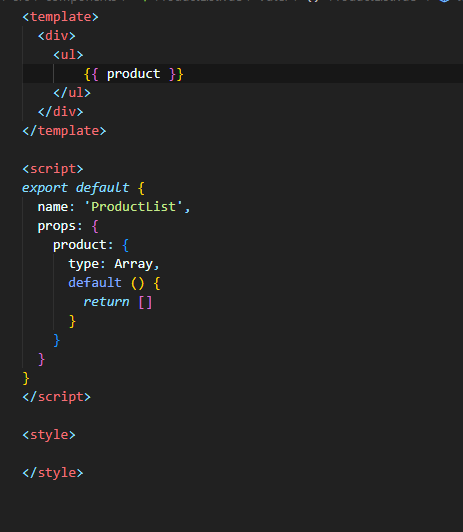This screenshot has width=463, height=532.
Task: Place cursor on the opening <div> tag
Action: click(57, 36)
